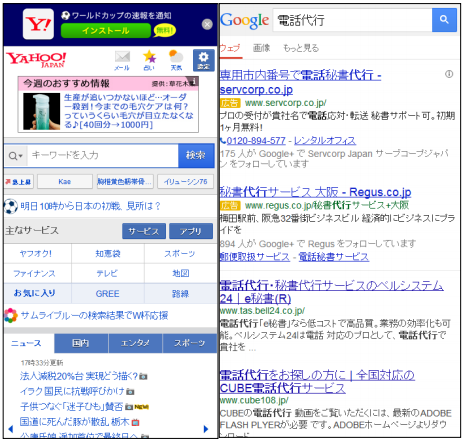Click the left arrow in news section

point(11,429)
